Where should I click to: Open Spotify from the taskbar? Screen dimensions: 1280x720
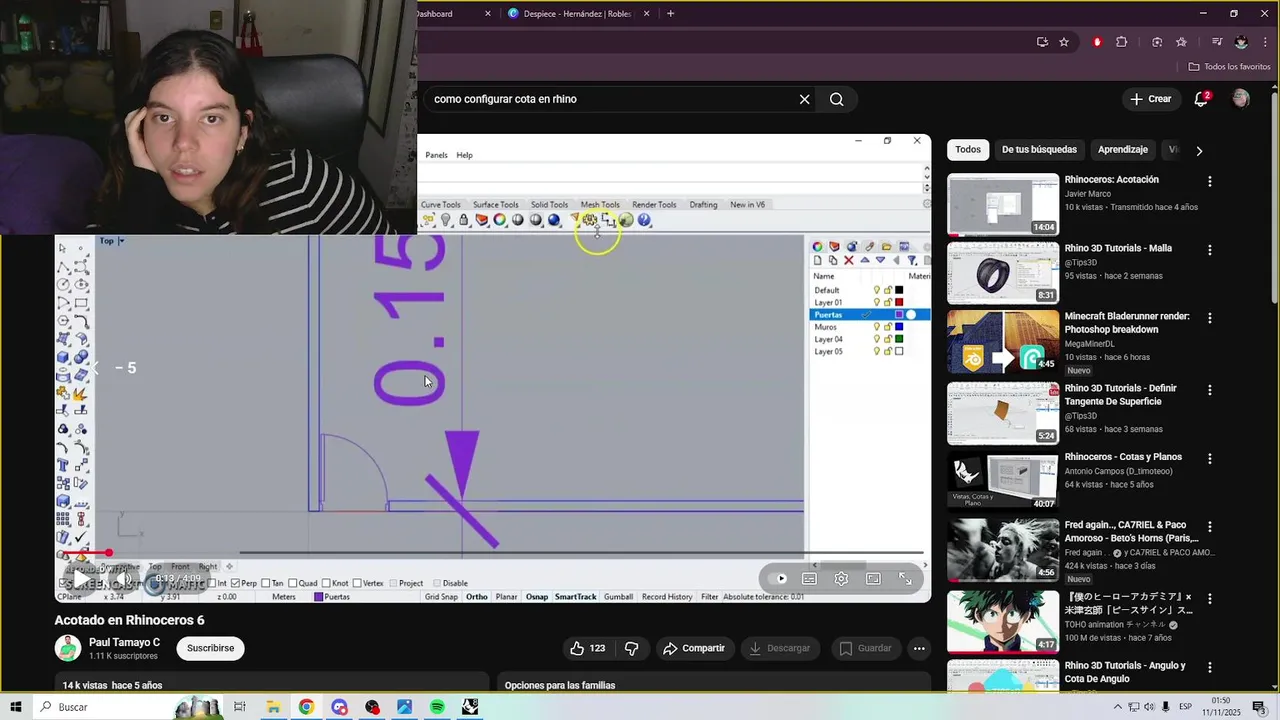point(437,707)
